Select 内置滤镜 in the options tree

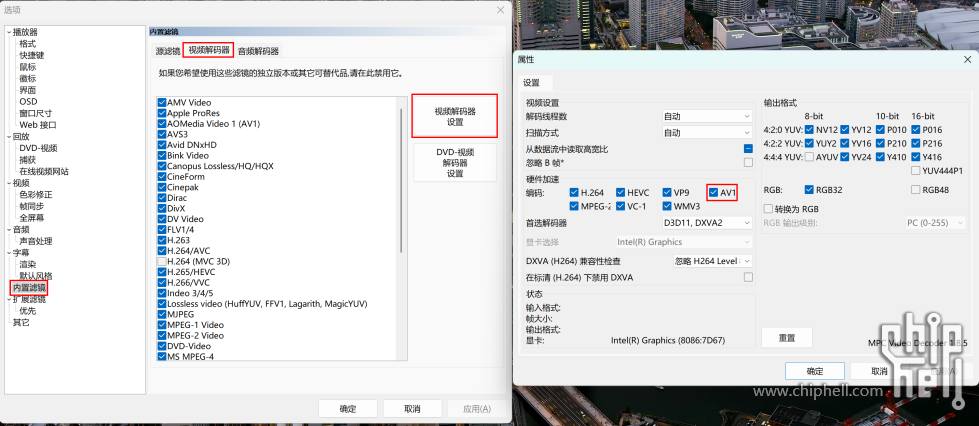29,288
